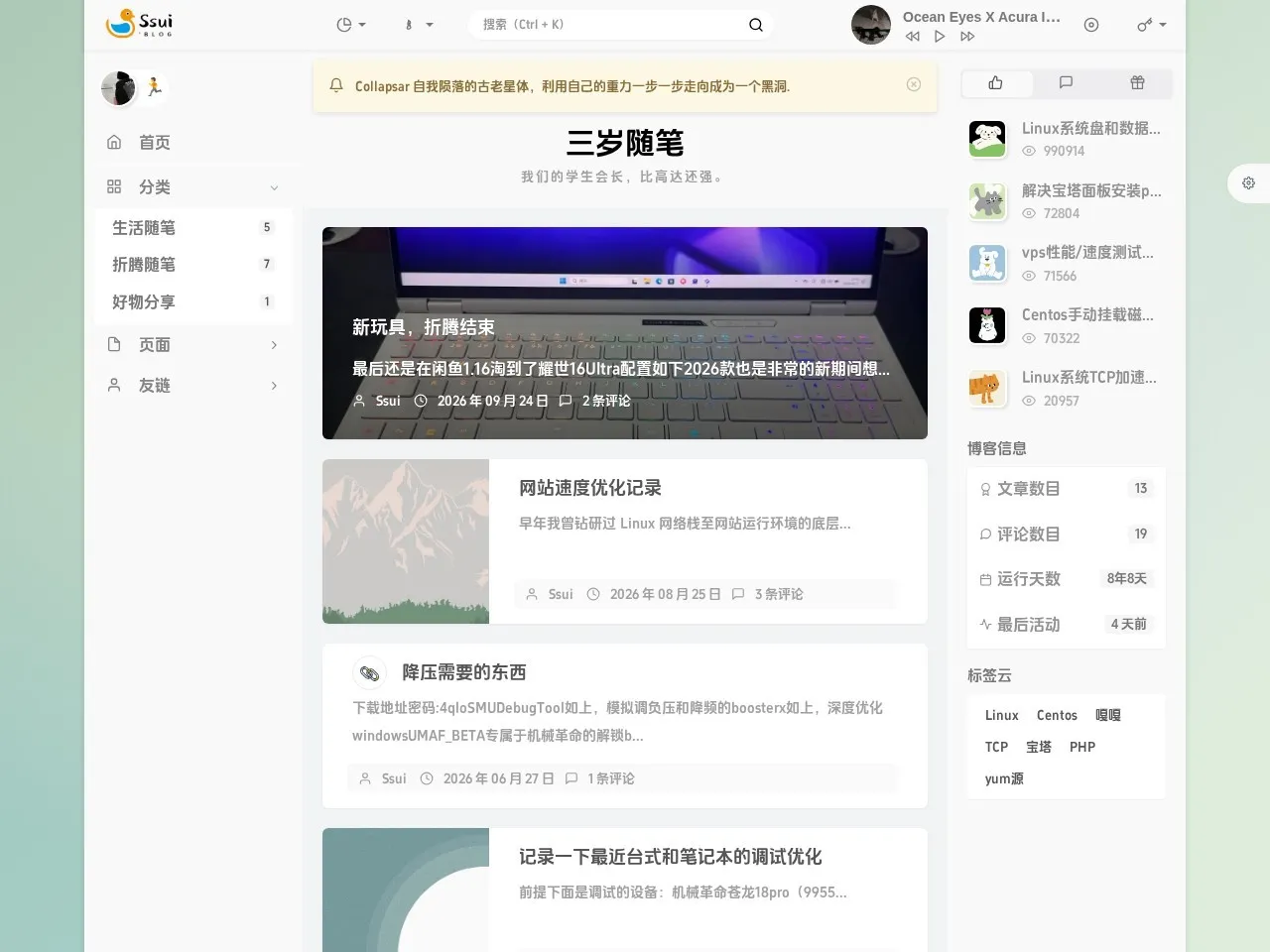Skip to the previous music track
The image size is (1270, 952).
[x=912, y=37]
